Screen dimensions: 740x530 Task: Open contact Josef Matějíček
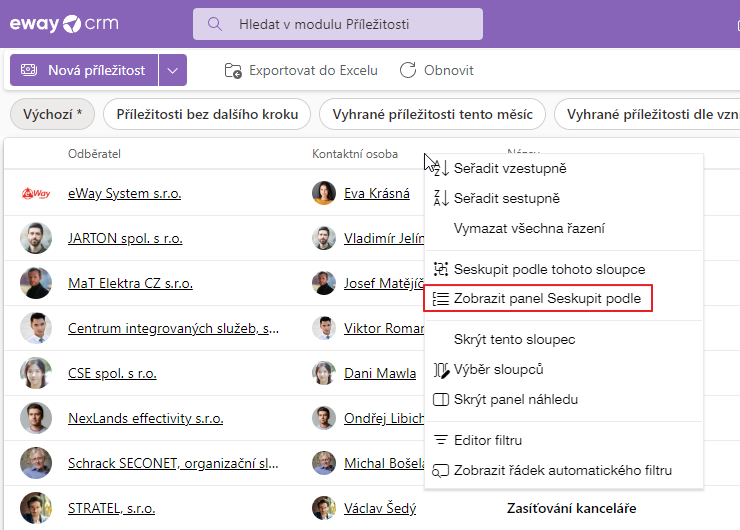tap(384, 283)
